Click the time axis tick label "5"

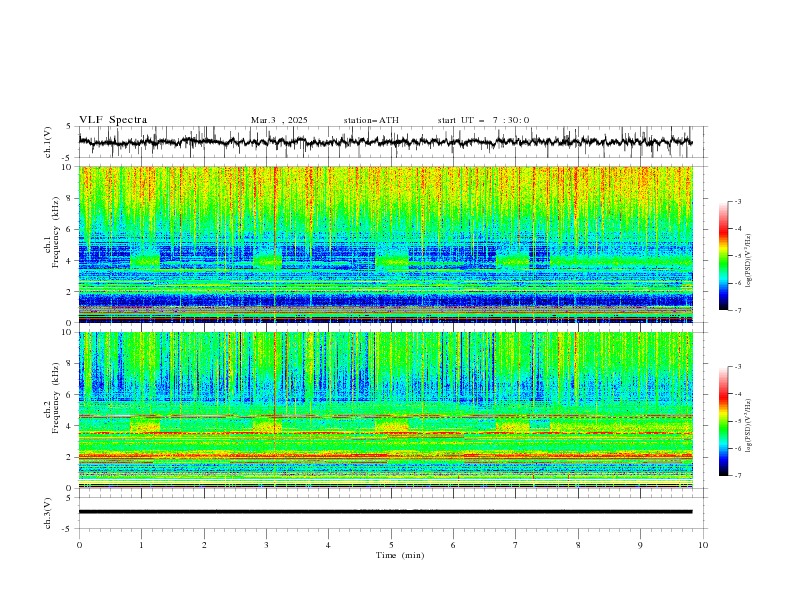pyautogui.click(x=391, y=545)
